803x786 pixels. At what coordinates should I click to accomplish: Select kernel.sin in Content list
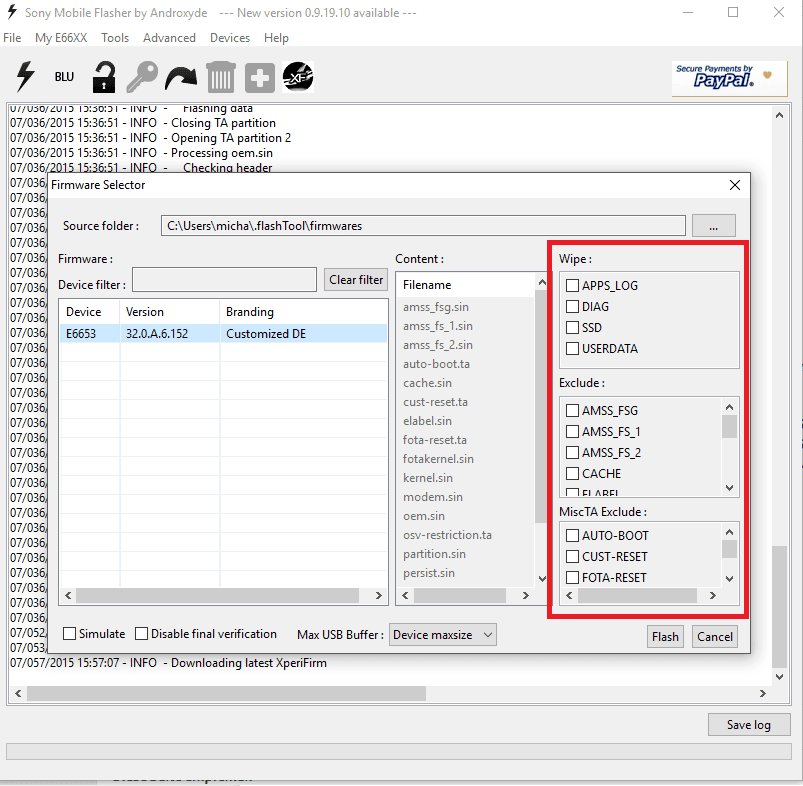(x=428, y=478)
